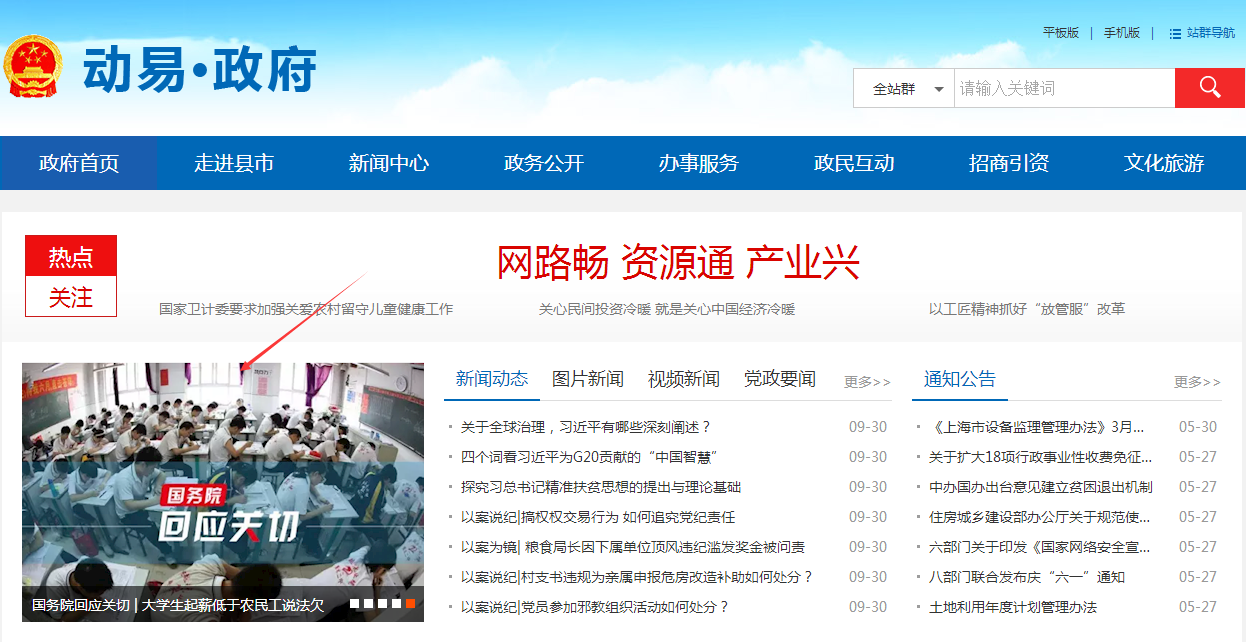Expand the 全站群 search scope dropdown
The width and height of the screenshot is (1246, 642).
click(x=908, y=89)
